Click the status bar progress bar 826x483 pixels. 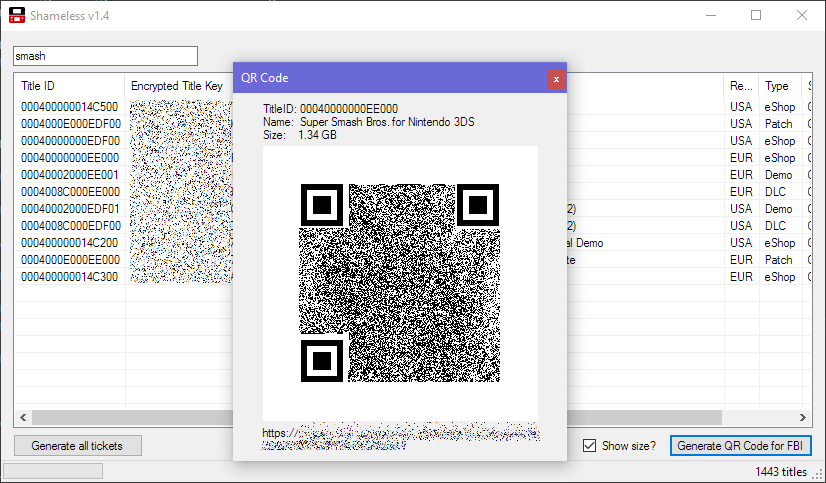click(x=53, y=471)
